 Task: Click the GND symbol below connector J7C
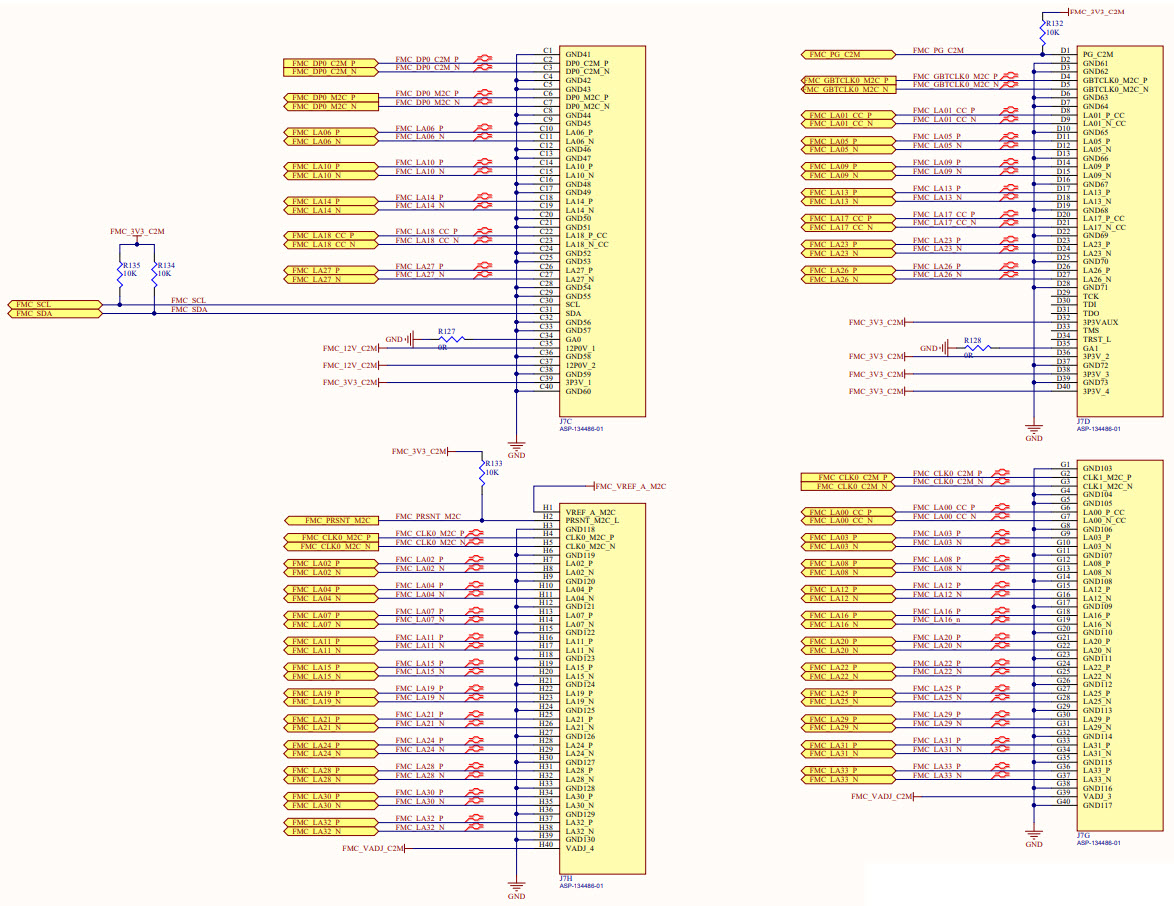click(x=517, y=447)
